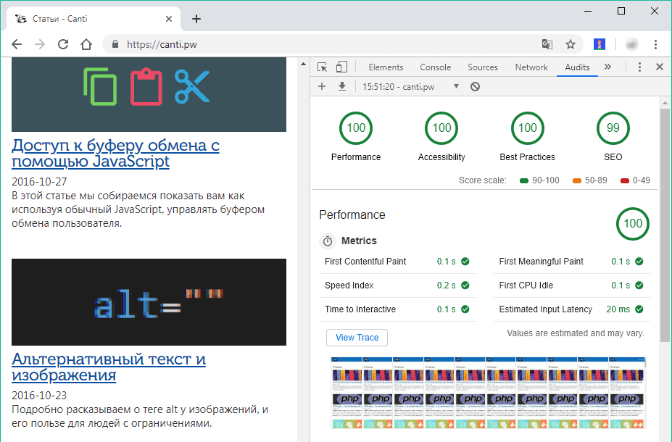Click the Best Practices 100 score gauge
This screenshot has height=442, width=672.
527,128
